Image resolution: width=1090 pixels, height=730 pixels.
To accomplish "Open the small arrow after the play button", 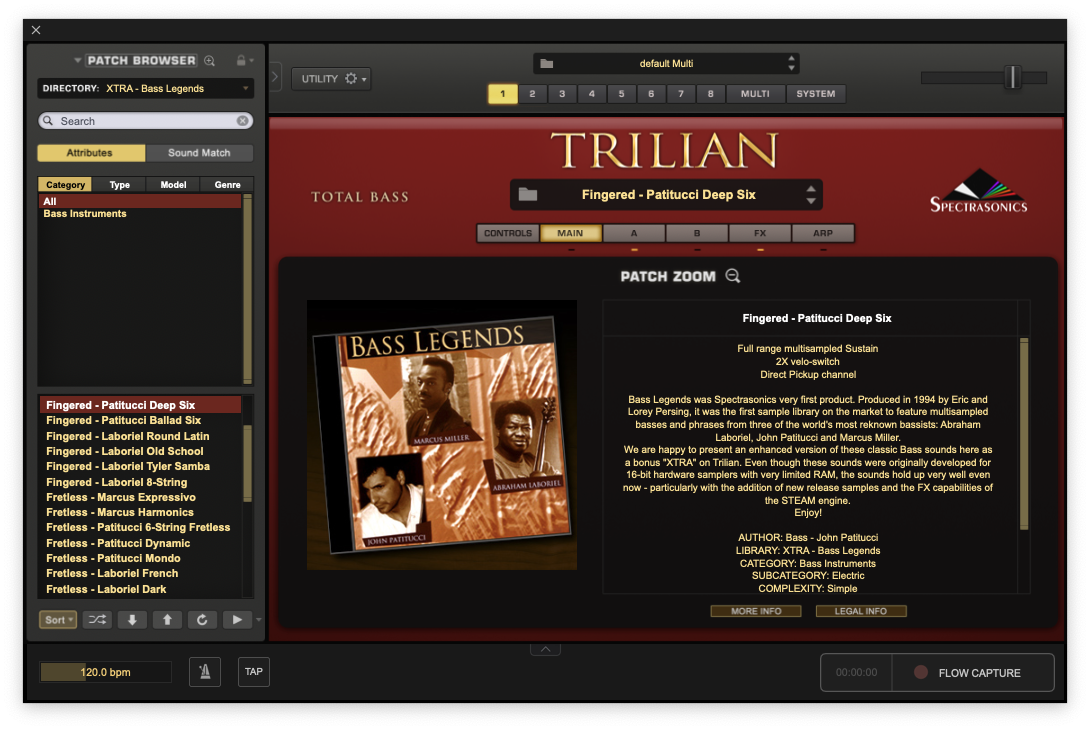I will [x=259, y=619].
